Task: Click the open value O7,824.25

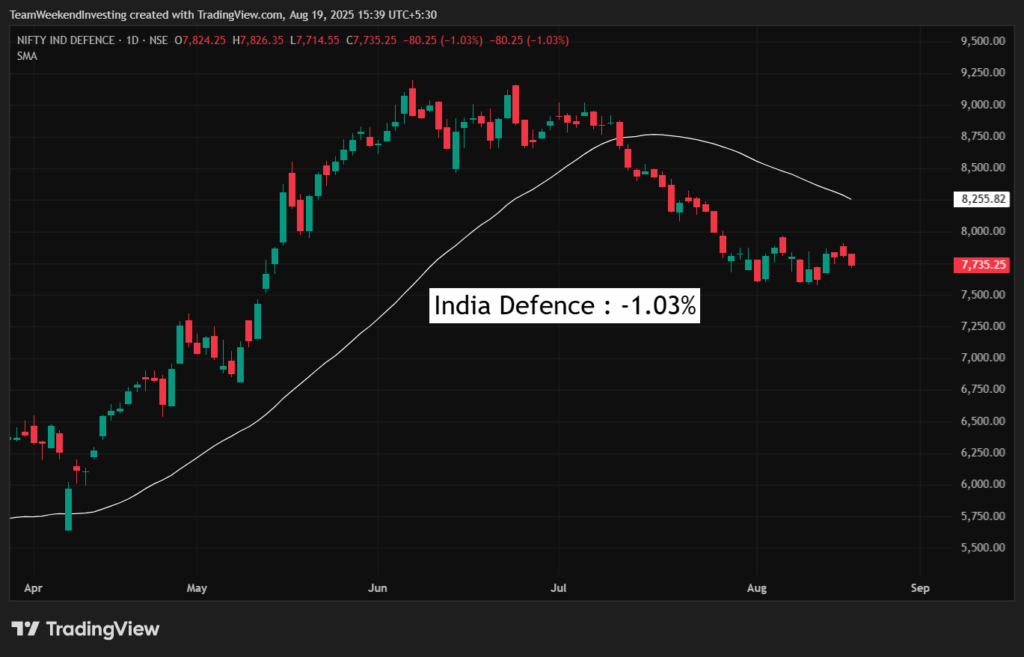Action: tap(200, 40)
